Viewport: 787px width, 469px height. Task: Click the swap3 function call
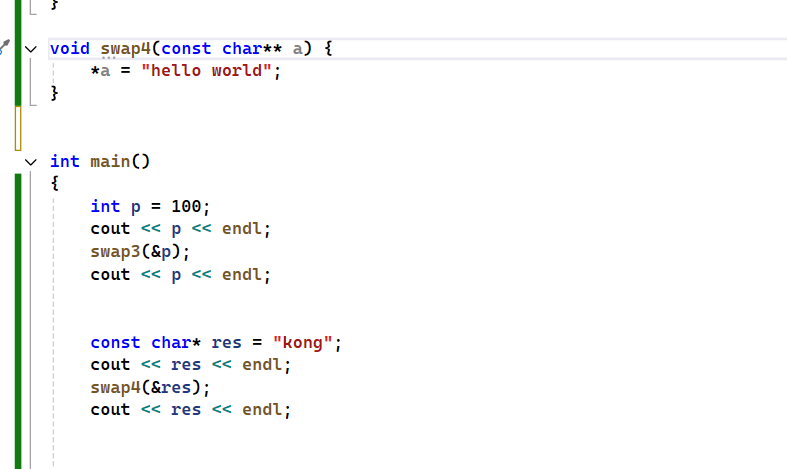pos(115,251)
